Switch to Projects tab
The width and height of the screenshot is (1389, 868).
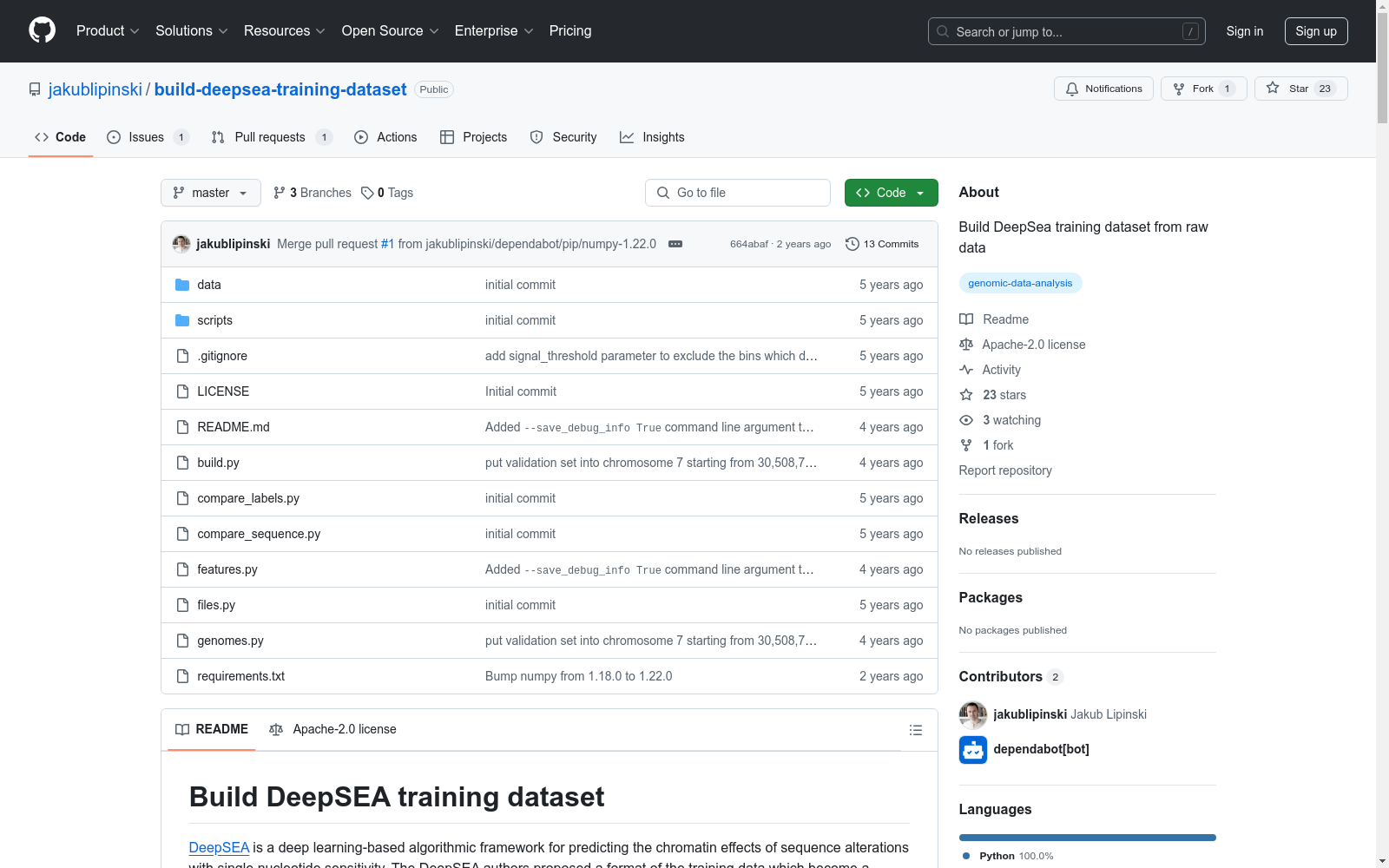point(473,137)
